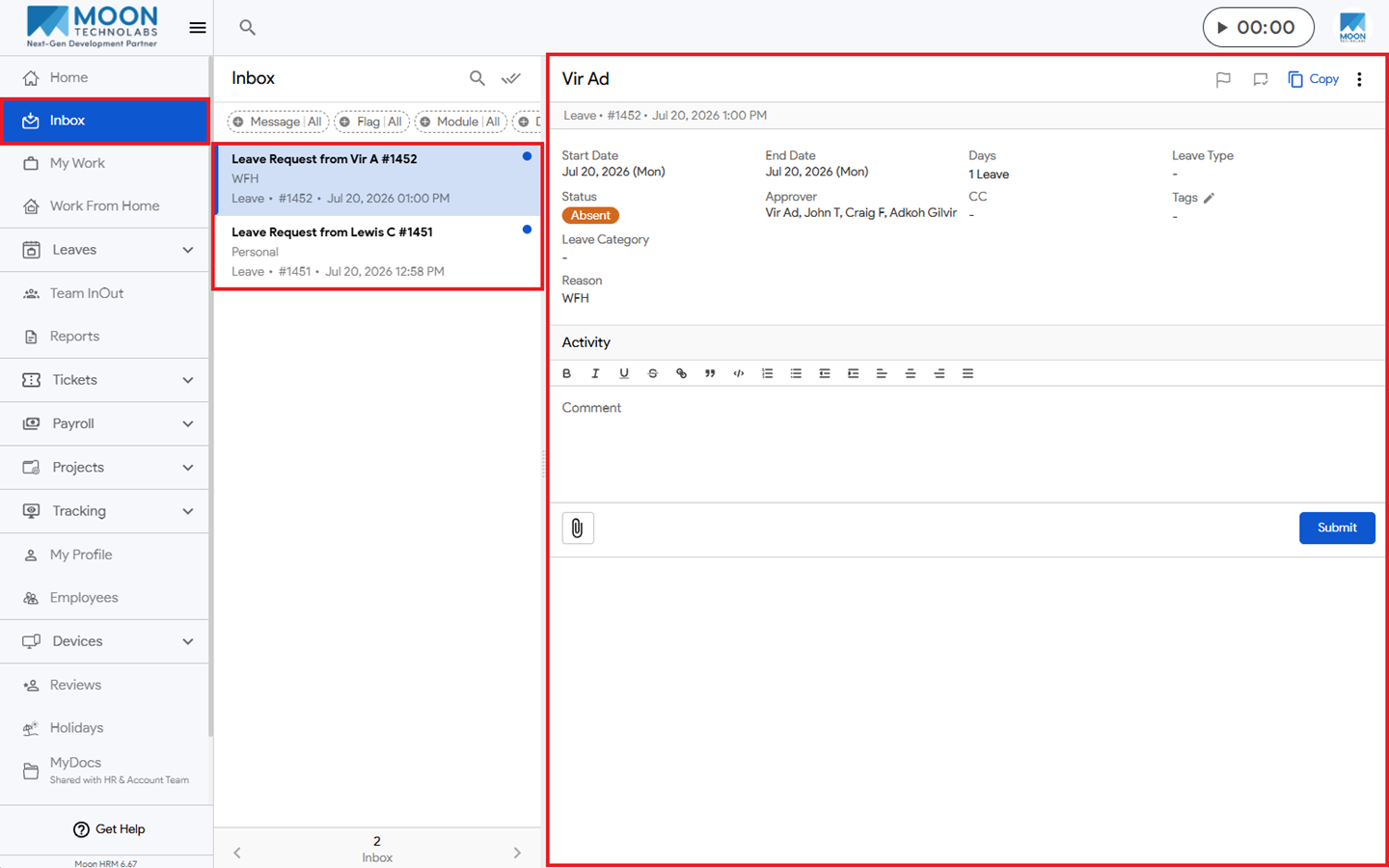Toggle the hamburger sidebar menu

coord(198,28)
